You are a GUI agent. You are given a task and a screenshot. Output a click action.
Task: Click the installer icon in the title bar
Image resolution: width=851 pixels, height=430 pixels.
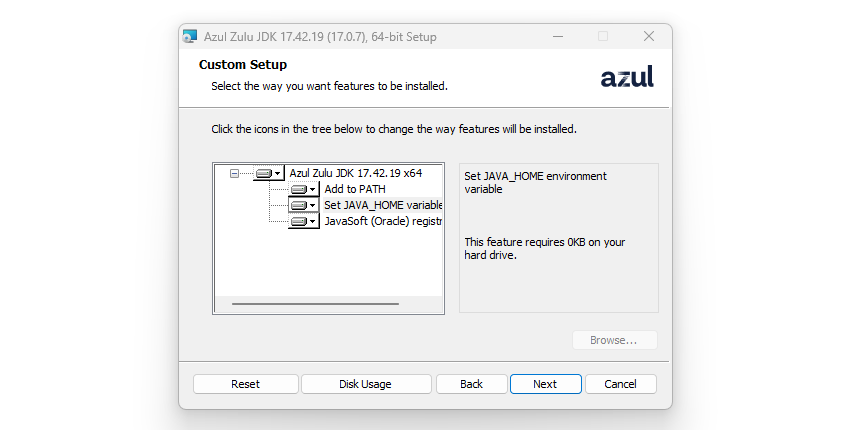(190, 36)
